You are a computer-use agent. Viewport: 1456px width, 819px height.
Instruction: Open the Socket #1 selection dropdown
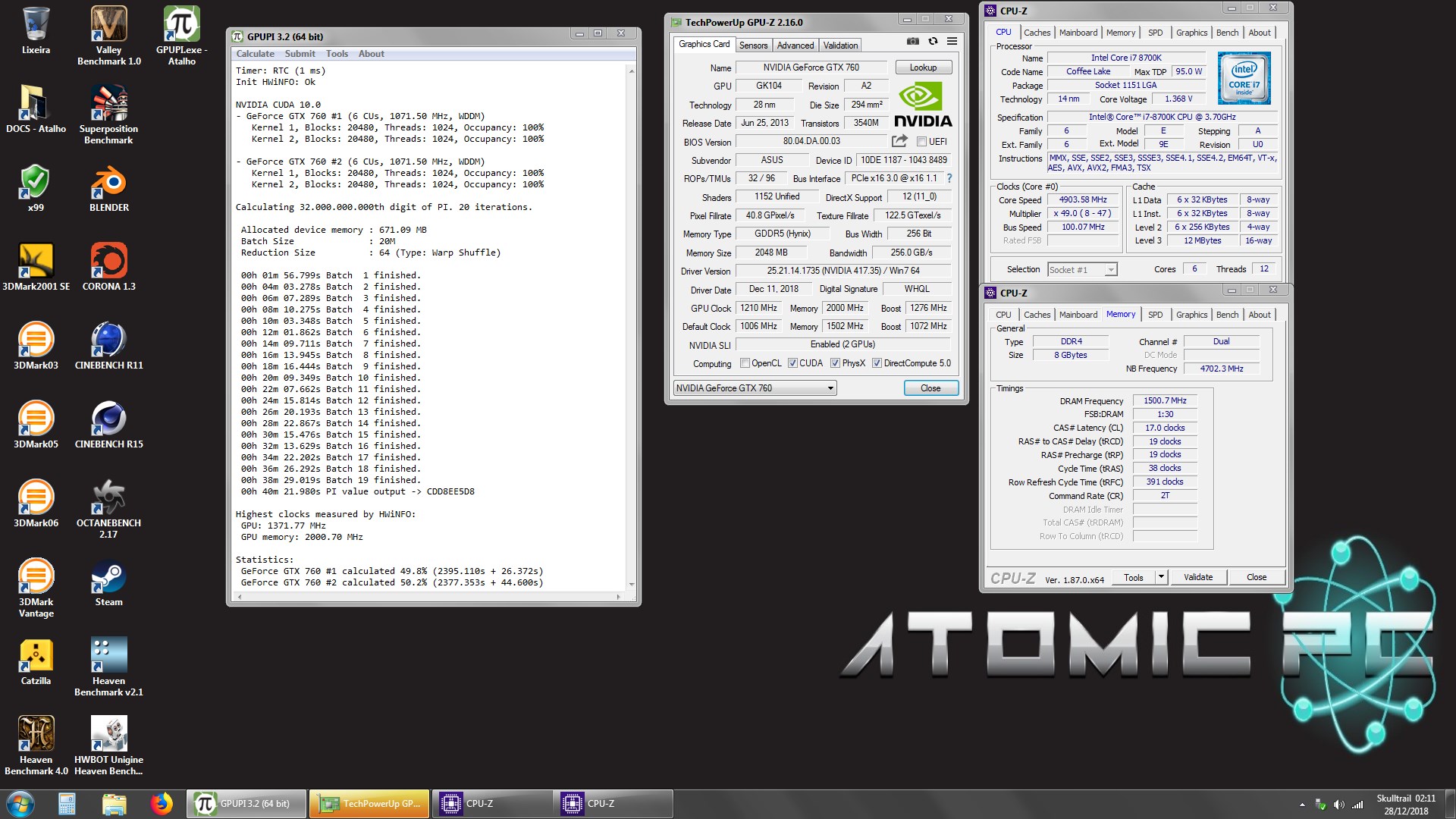coord(1082,270)
